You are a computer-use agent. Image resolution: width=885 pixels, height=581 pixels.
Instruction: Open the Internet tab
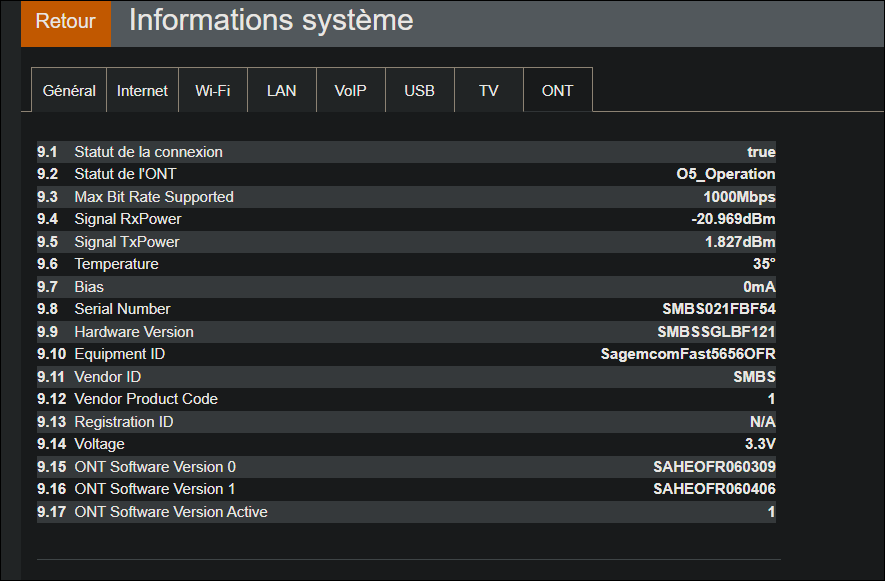coord(142,90)
